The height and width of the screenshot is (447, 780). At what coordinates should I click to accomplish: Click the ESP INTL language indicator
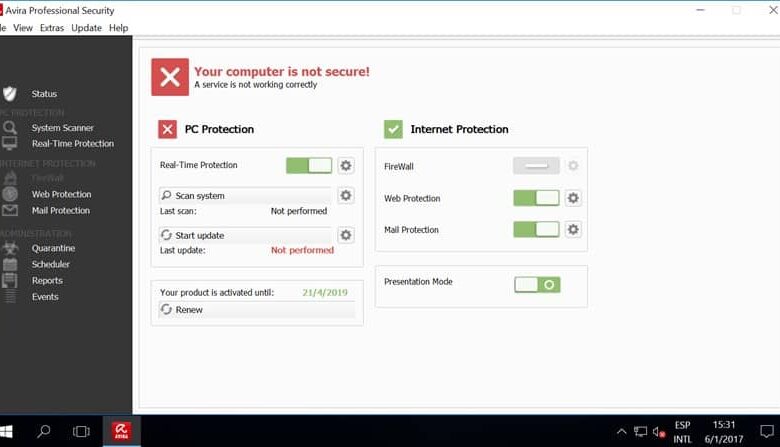tap(682, 432)
